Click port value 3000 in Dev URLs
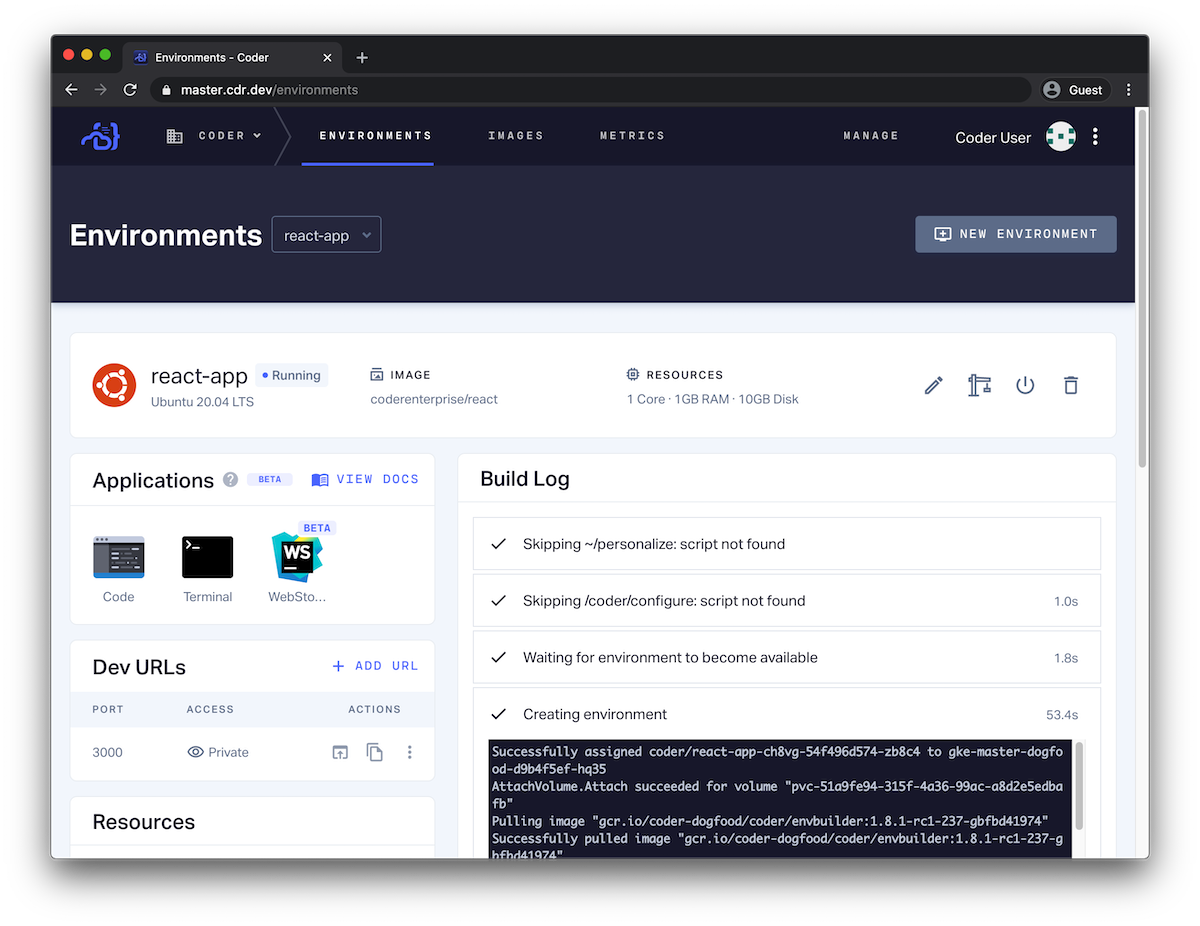Screen dimensions: 1200x926 pos(107,752)
